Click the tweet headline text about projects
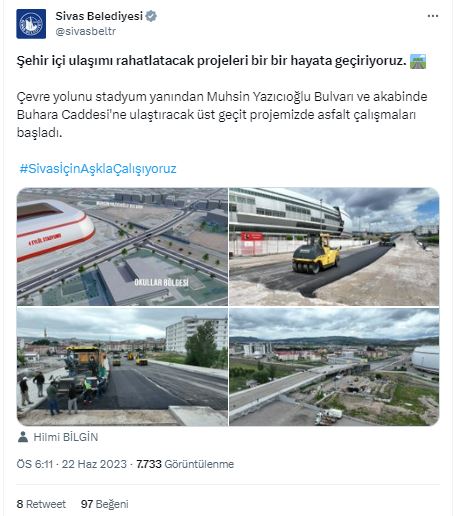The image size is (455, 516). point(212,61)
